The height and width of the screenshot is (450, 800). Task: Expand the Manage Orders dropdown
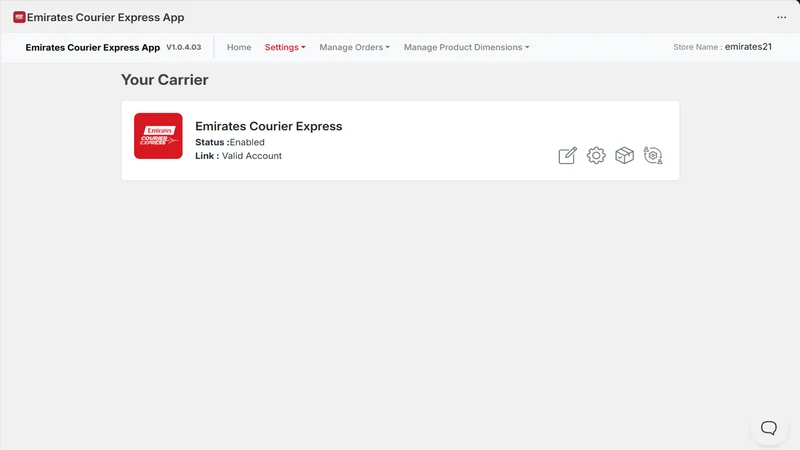tap(355, 47)
